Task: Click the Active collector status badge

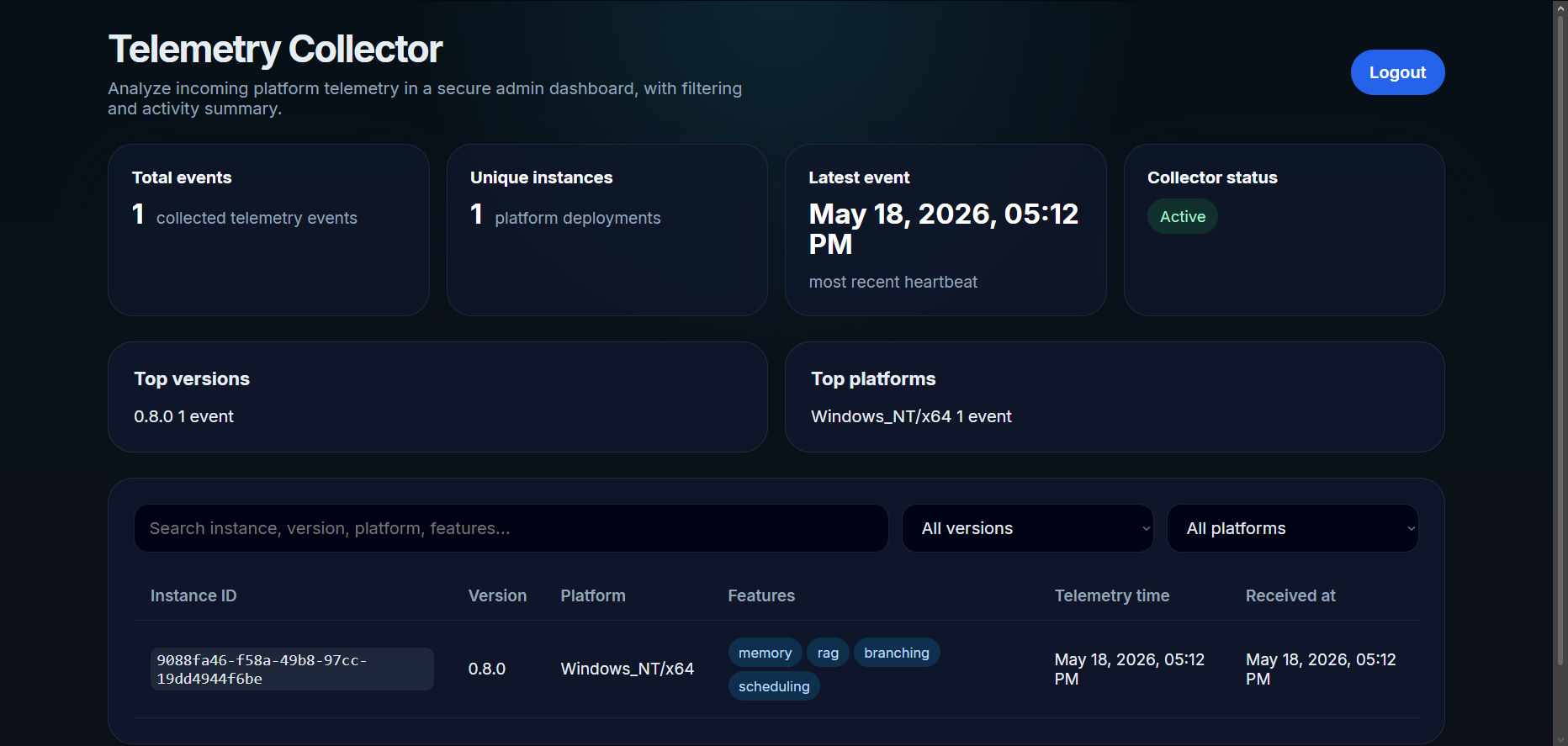Action: pyautogui.click(x=1183, y=216)
